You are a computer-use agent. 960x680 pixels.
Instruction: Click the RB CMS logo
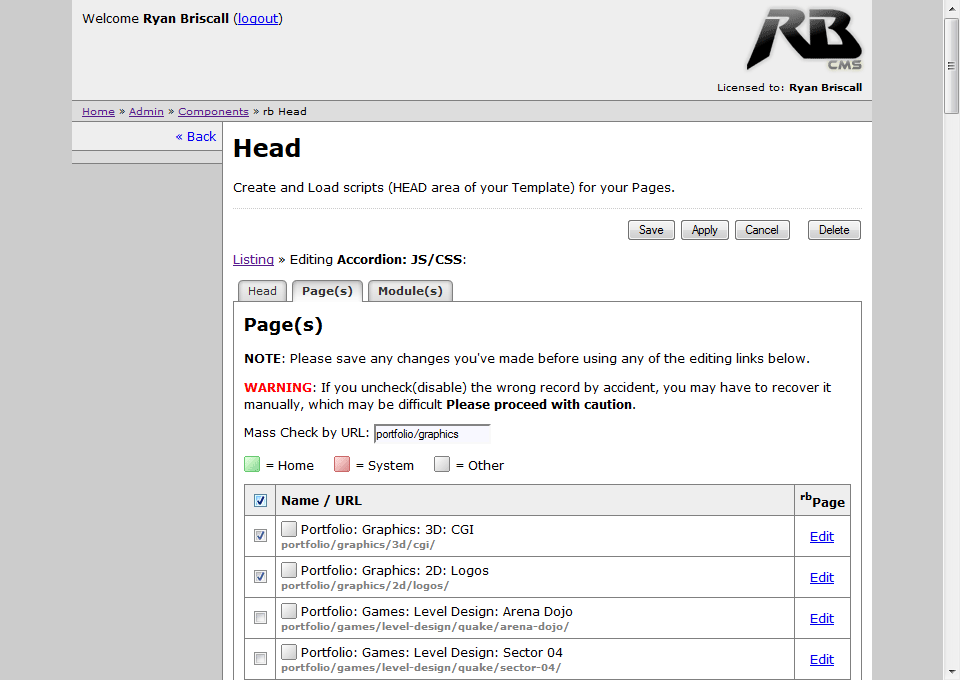click(x=803, y=40)
